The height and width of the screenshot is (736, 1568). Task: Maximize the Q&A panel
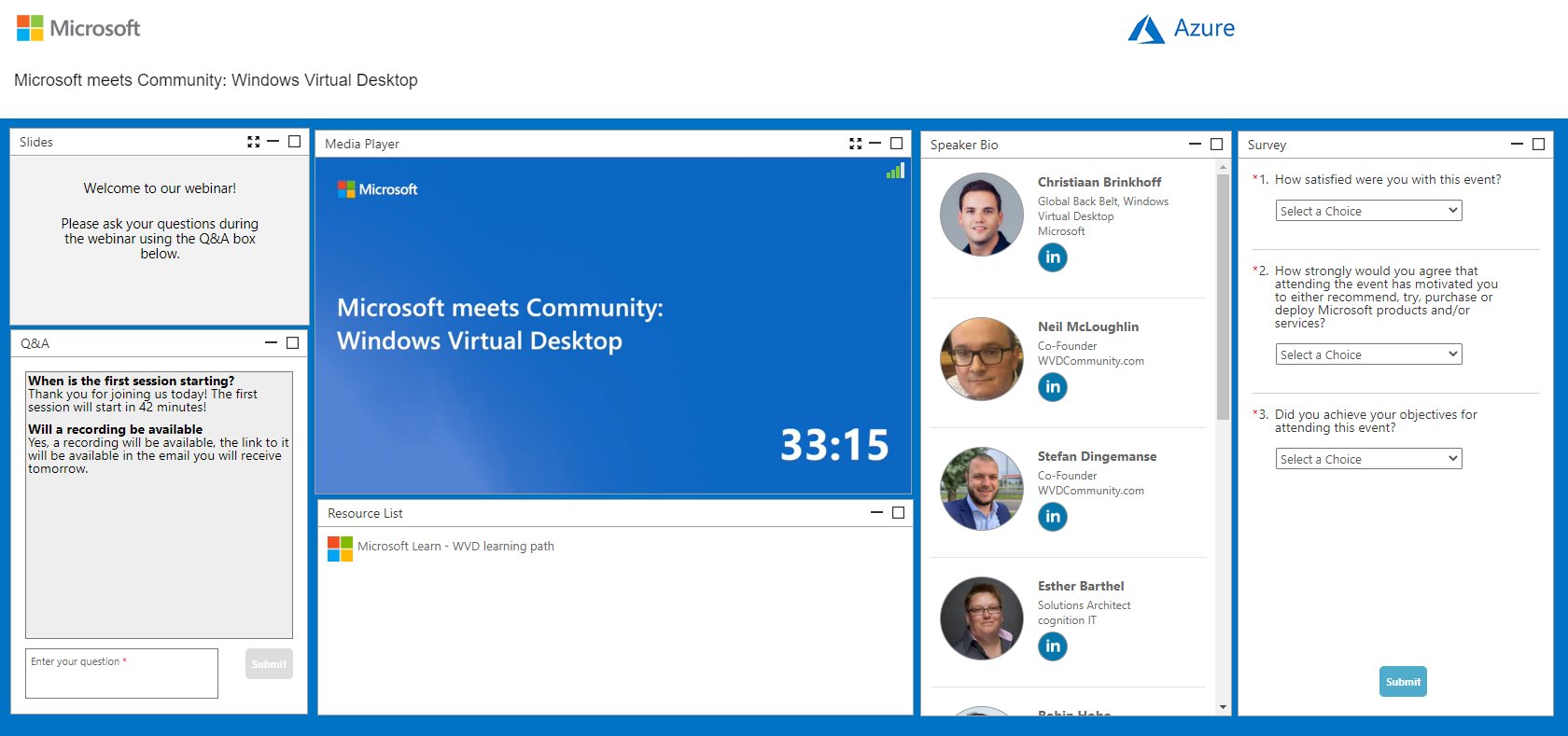pyautogui.click(x=293, y=343)
